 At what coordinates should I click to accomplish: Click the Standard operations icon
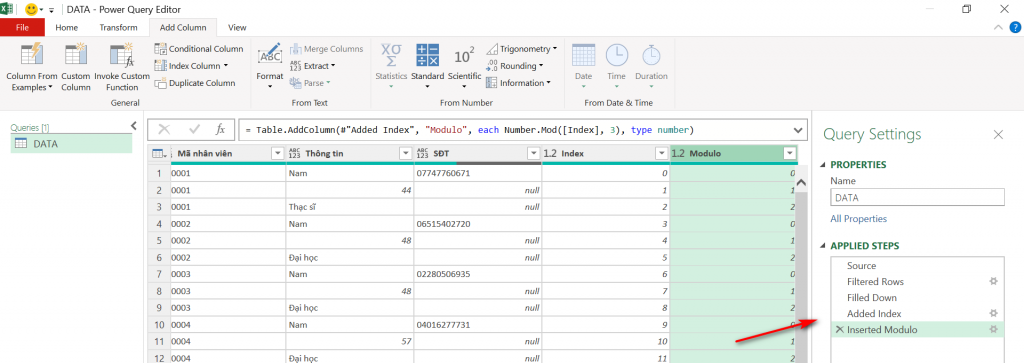click(x=428, y=55)
